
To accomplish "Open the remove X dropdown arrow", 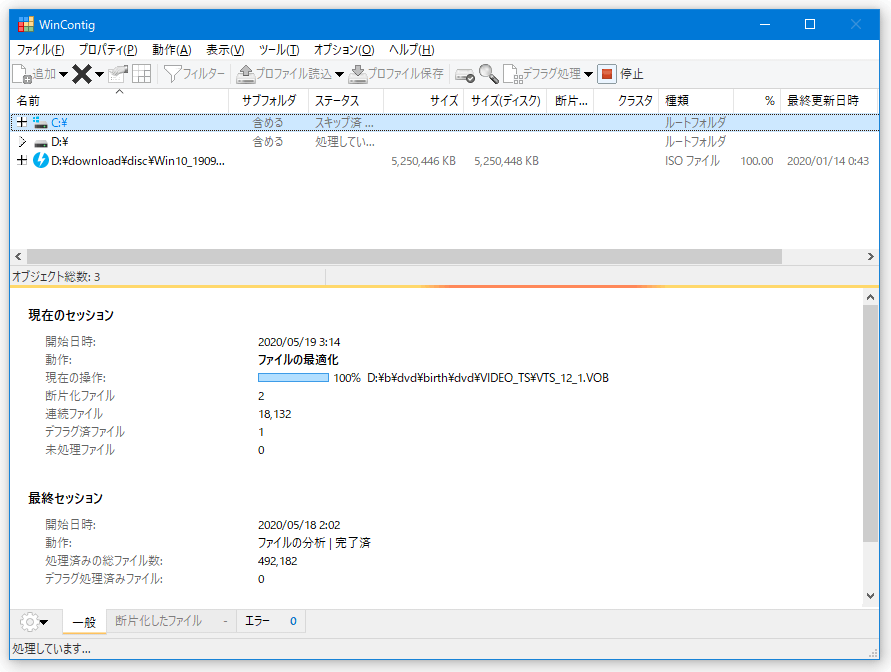I will [99, 74].
